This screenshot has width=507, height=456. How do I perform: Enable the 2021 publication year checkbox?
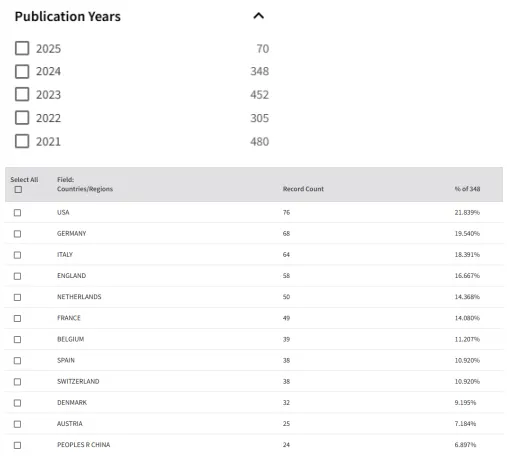(x=22, y=141)
